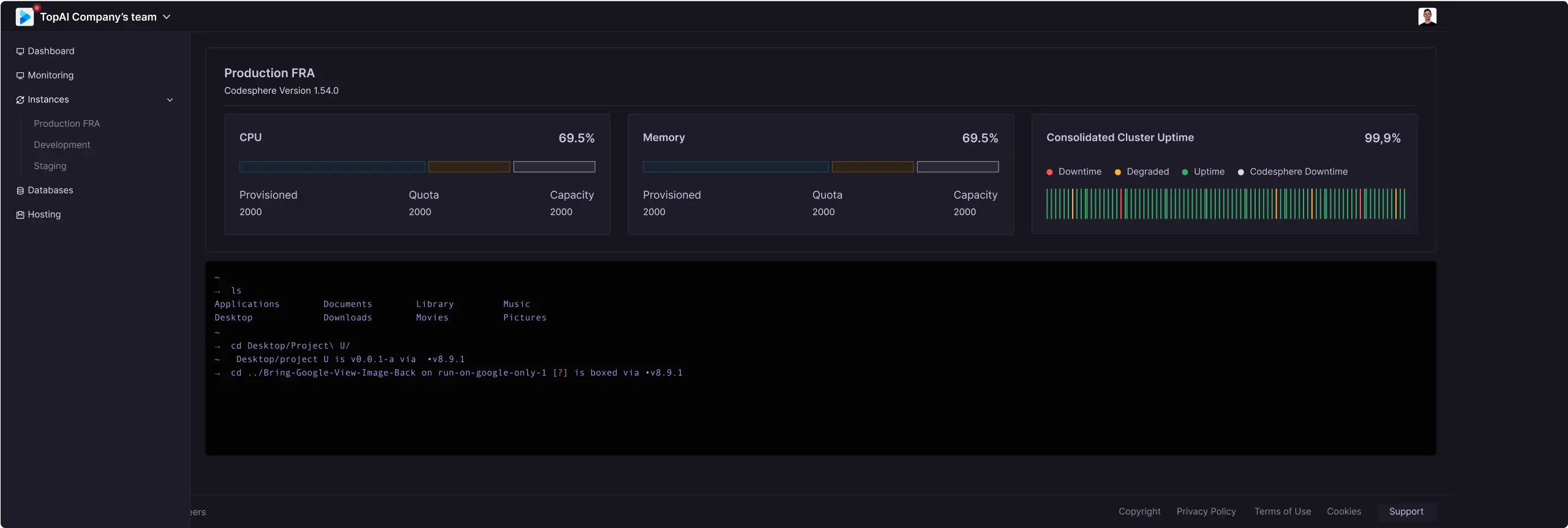Click the red Downtime legend dot
This screenshot has width=1568, height=528.
coord(1049,172)
